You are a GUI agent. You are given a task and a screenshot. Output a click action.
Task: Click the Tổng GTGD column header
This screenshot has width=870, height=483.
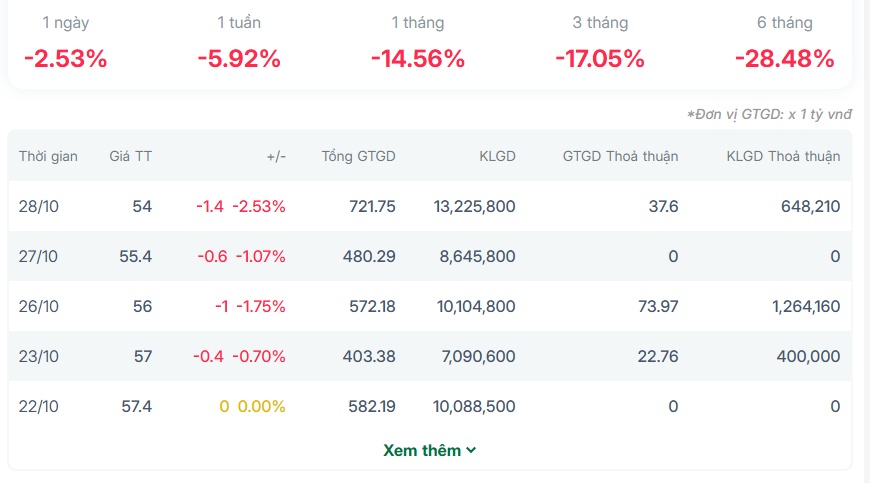coord(358,156)
